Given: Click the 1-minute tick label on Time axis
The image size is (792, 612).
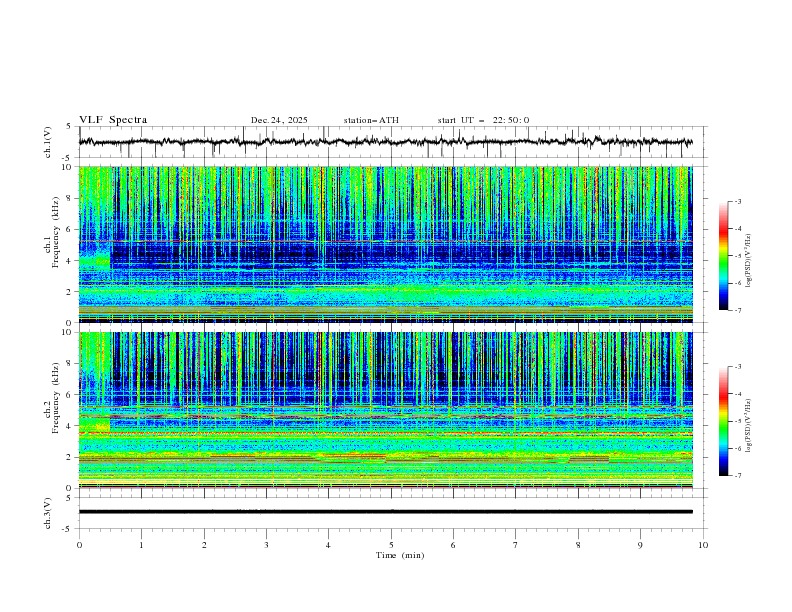Looking at the screenshot, I should coord(141,545).
